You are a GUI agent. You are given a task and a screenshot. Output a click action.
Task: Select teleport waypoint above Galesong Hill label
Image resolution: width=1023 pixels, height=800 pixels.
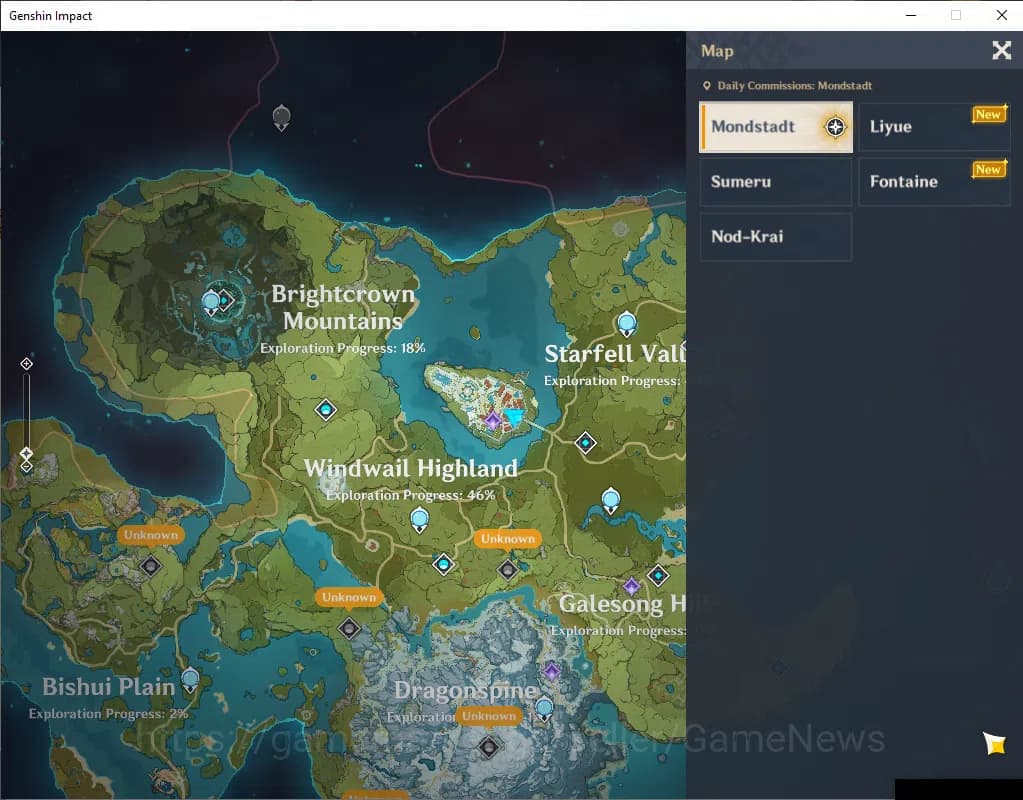pyautogui.click(x=658, y=575)
